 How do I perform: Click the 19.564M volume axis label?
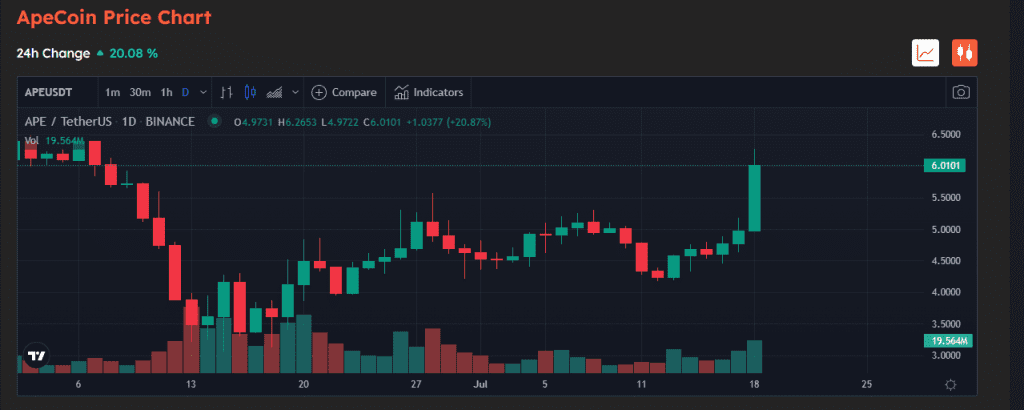(949, 341)
